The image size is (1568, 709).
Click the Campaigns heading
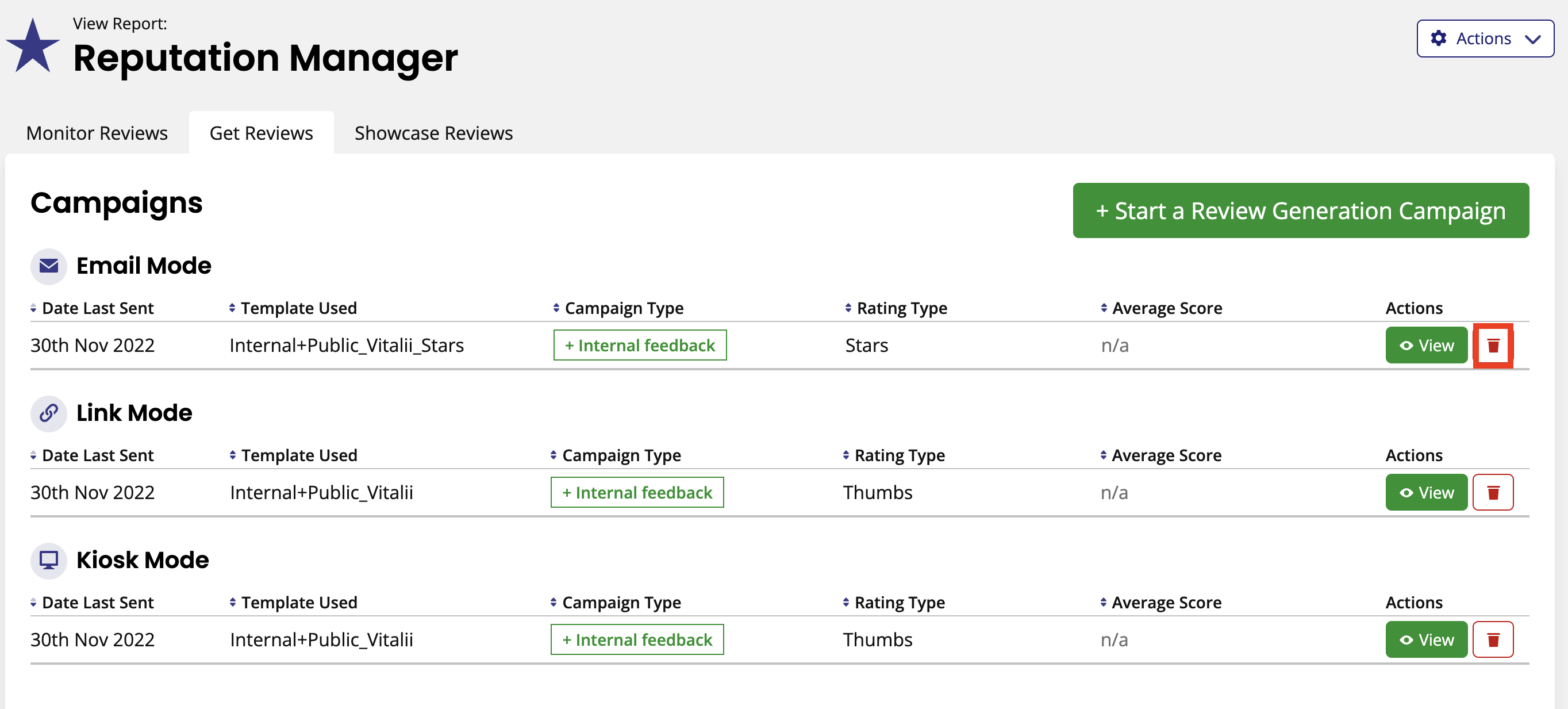coord(116,204)
